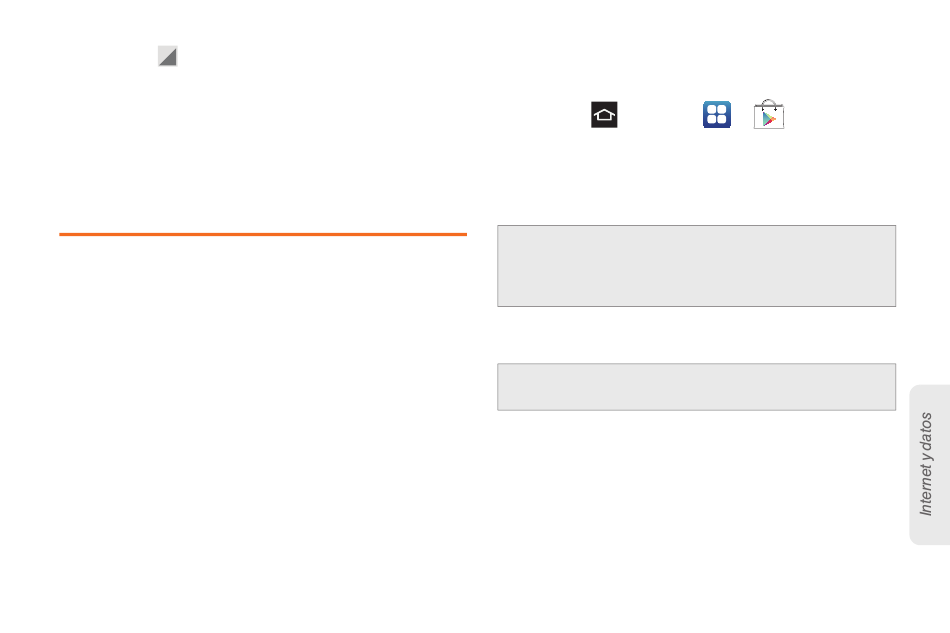Select the top border of the upper gray box
This screenshot has height=633, width=950.
coord(697,226)
